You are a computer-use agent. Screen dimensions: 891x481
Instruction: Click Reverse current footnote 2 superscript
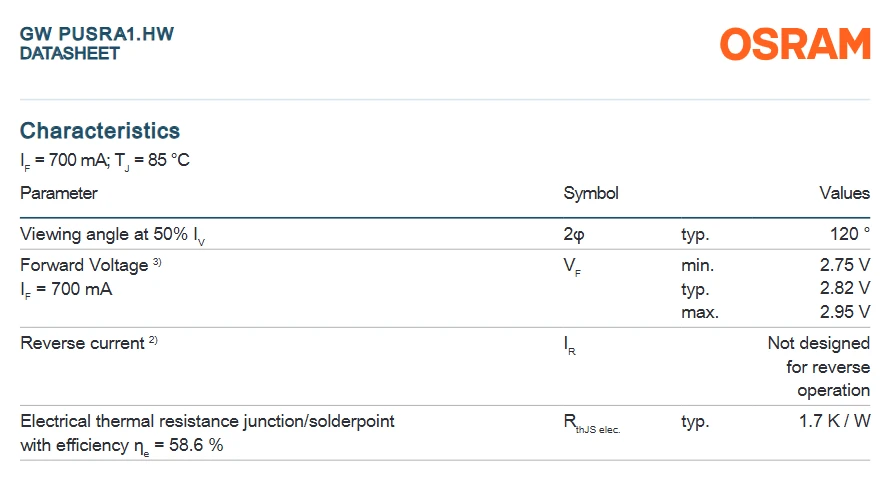tap(153, 340)
